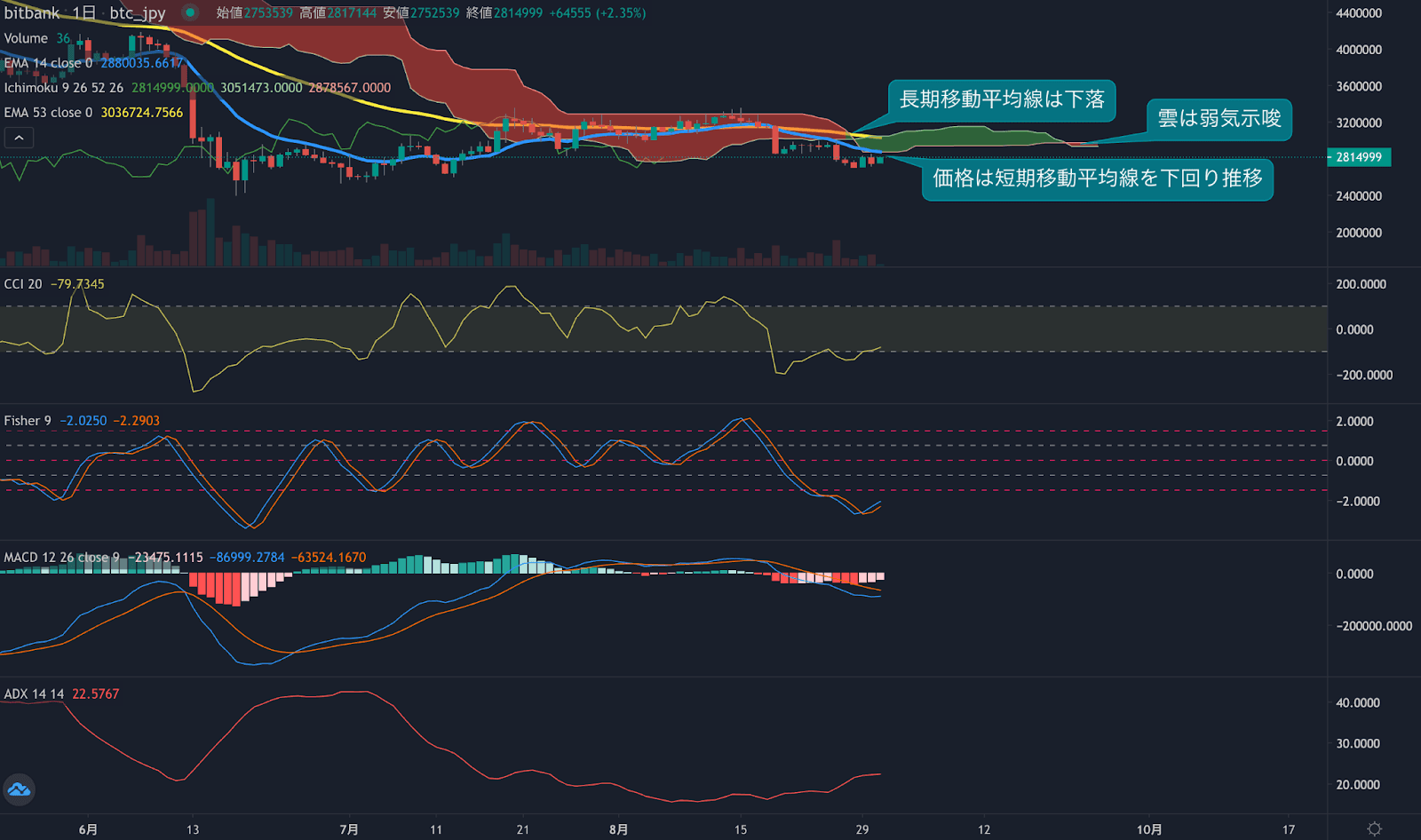This screenshot has width=1421, height=840.
Task: Click the green market status dot
Action: 189,12
